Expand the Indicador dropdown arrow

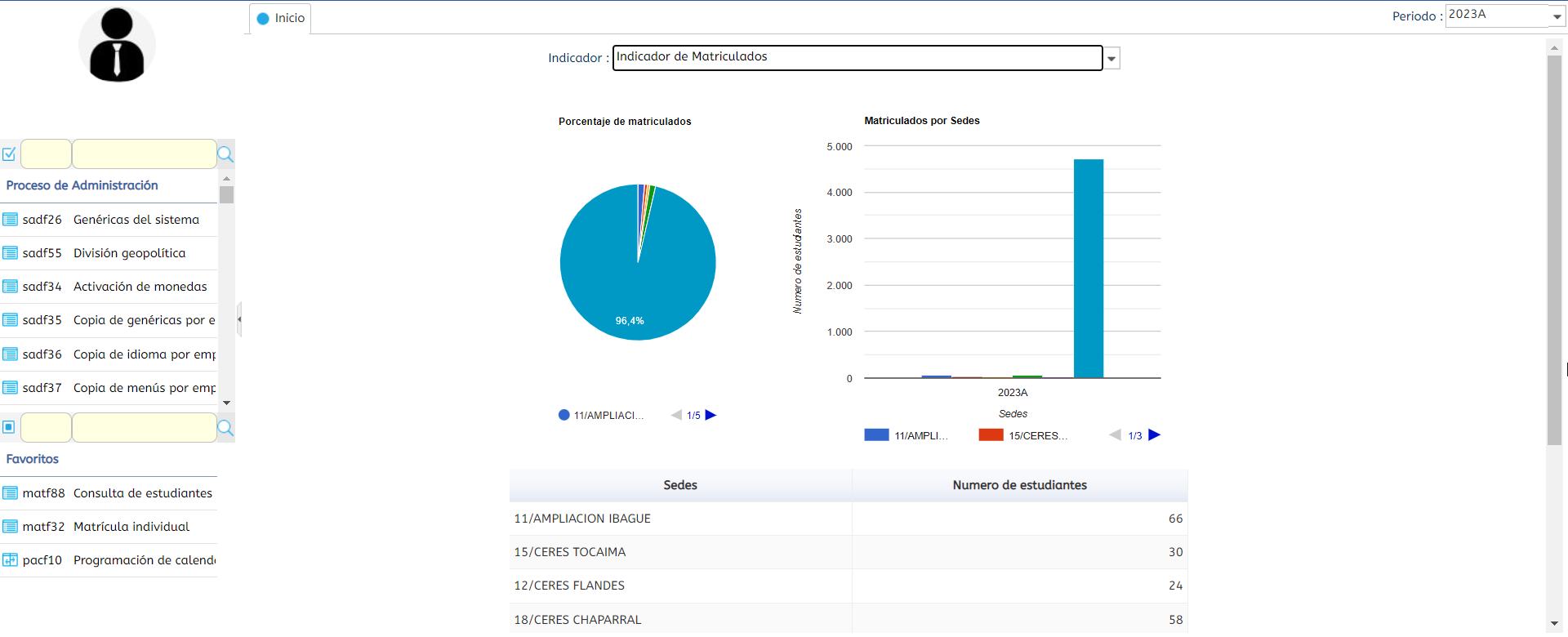pos(1111,58)
